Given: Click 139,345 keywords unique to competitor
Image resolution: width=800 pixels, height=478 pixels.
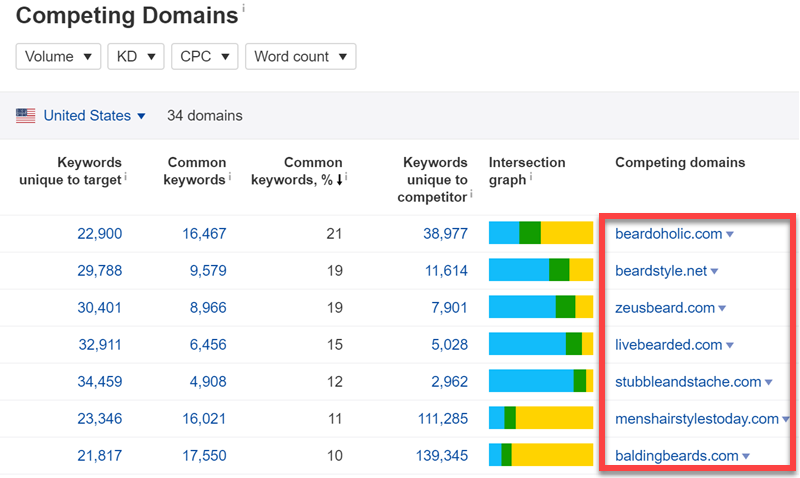Looking at the screenshot, I should click(x=442, y=456).
